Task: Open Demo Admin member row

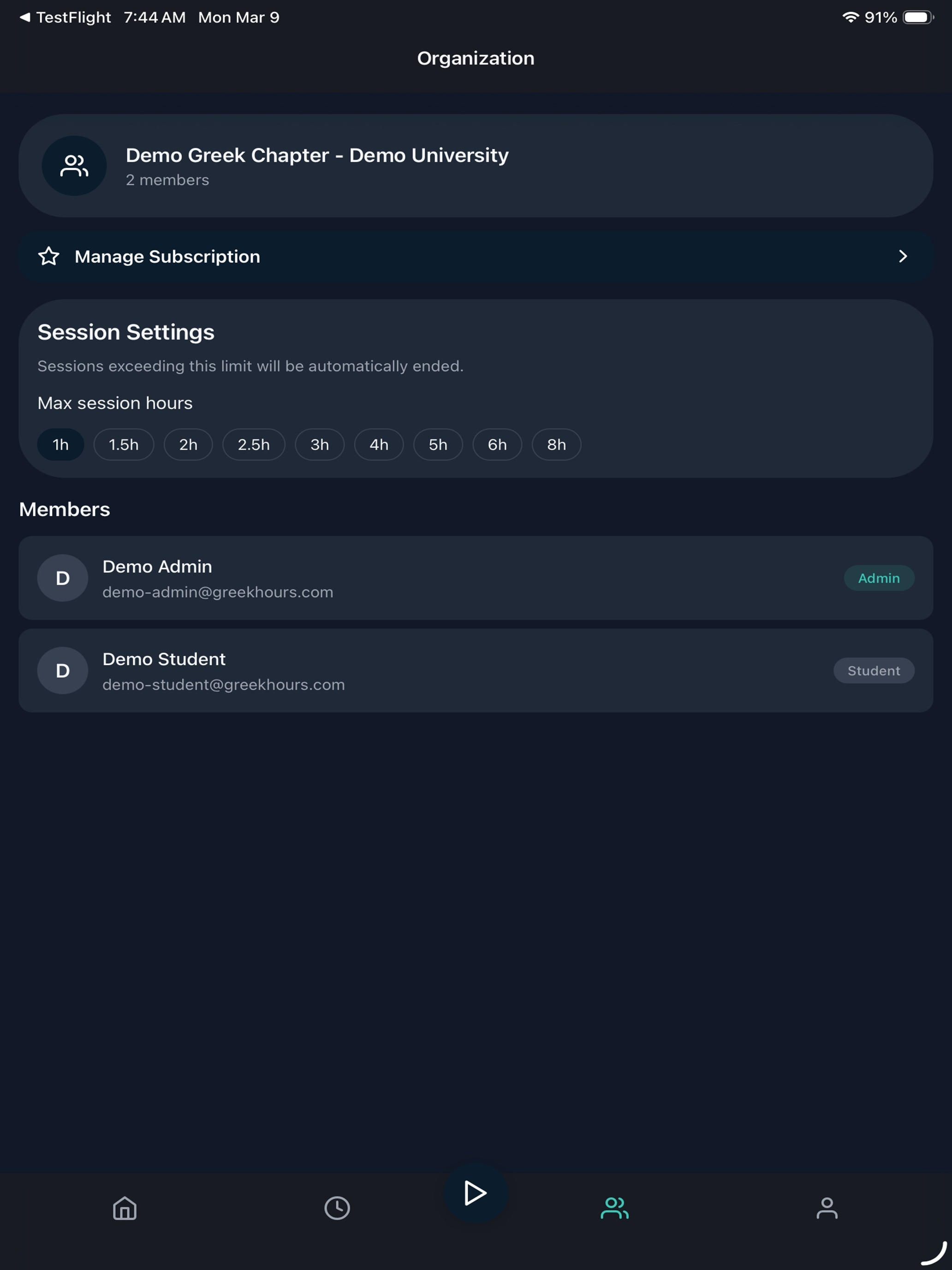Action: 476,578
